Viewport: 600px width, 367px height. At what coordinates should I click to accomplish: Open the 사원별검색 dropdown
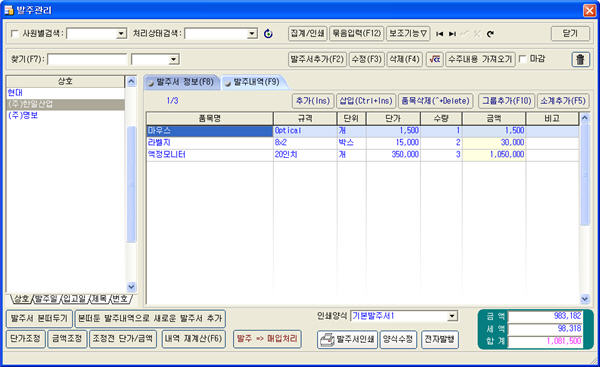[x=121, y=34]
